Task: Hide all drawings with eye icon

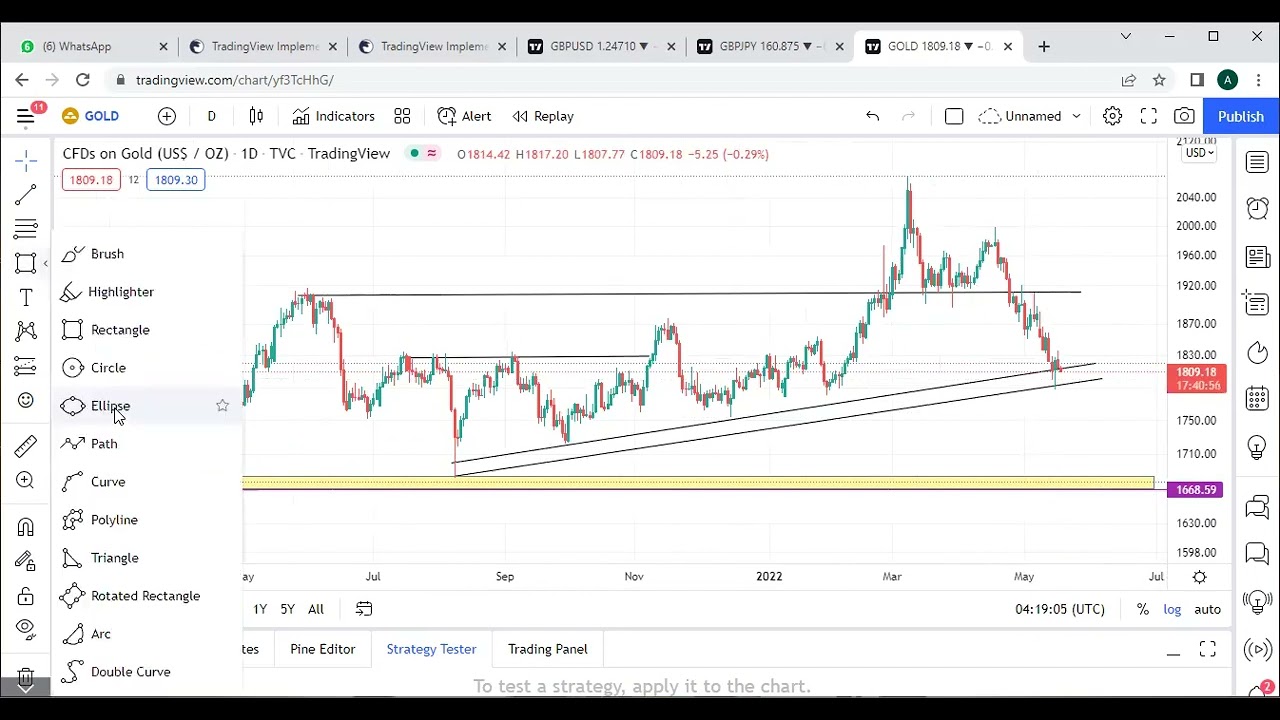Action: pos(26,629)
